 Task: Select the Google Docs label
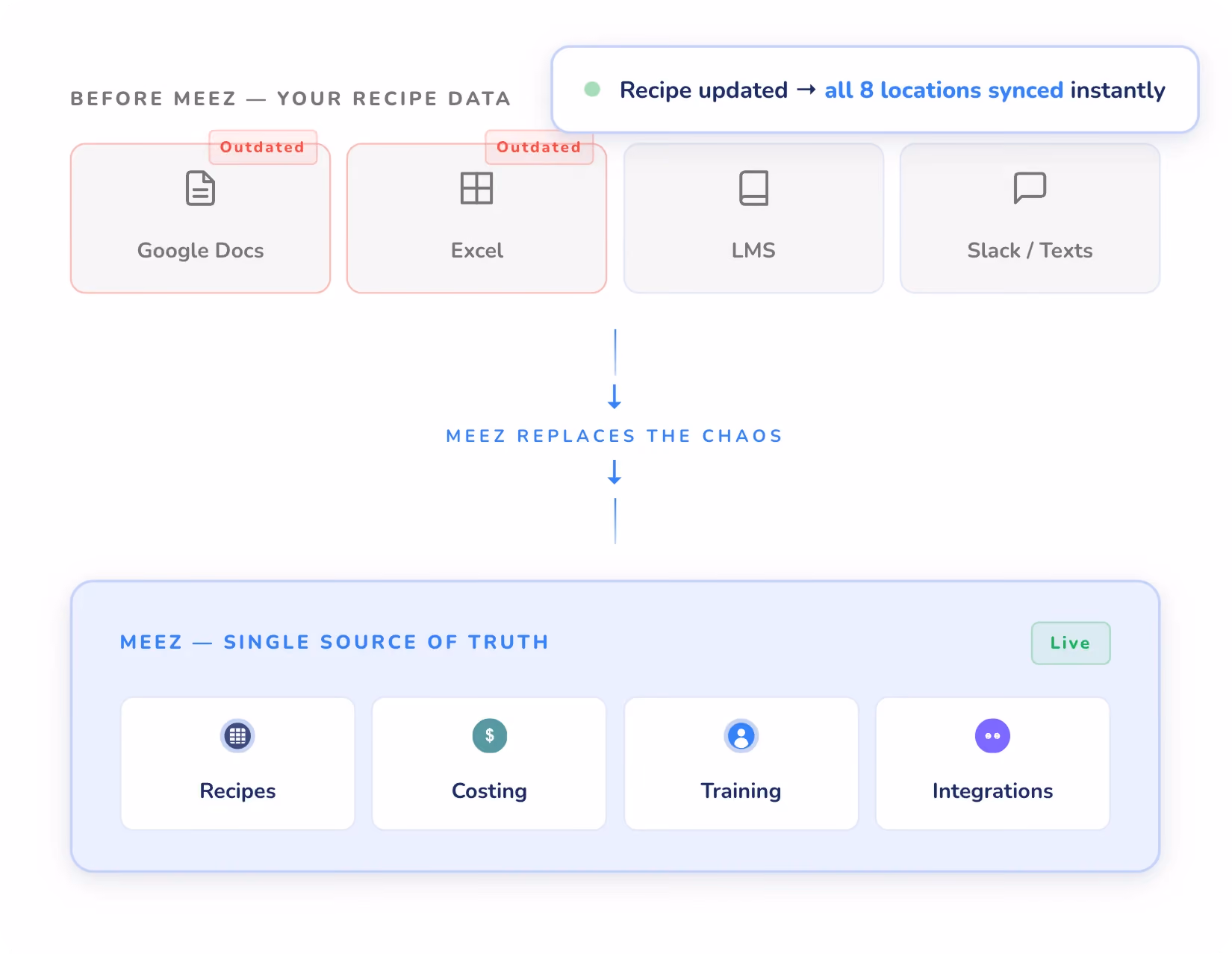point(200,251)
